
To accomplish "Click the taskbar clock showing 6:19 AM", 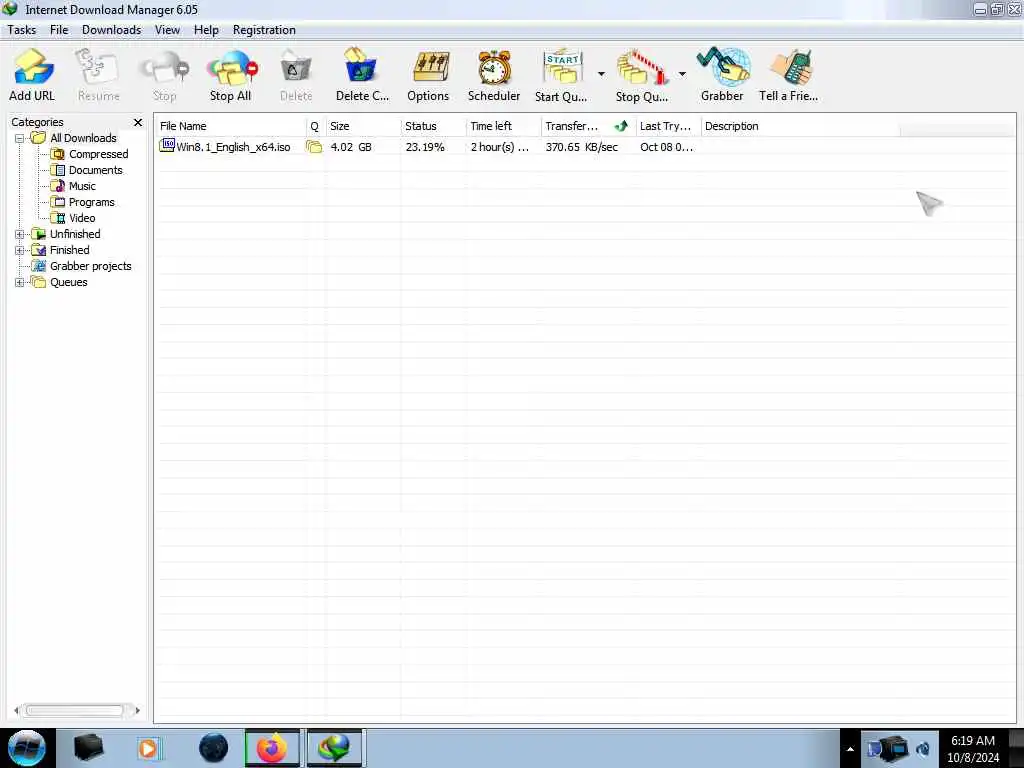I will point(972,749).
